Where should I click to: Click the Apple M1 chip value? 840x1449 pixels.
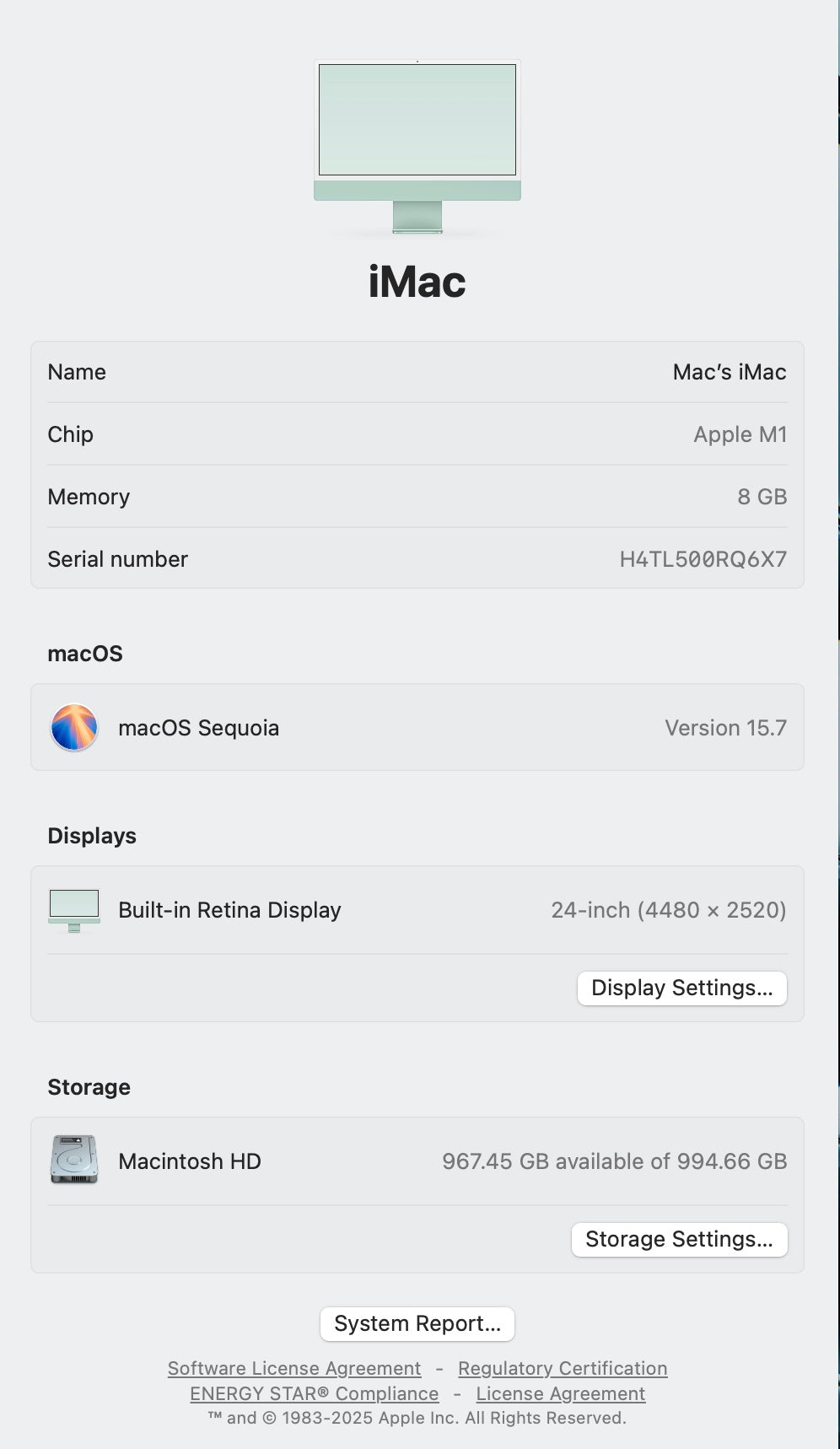tap(740, 434)
